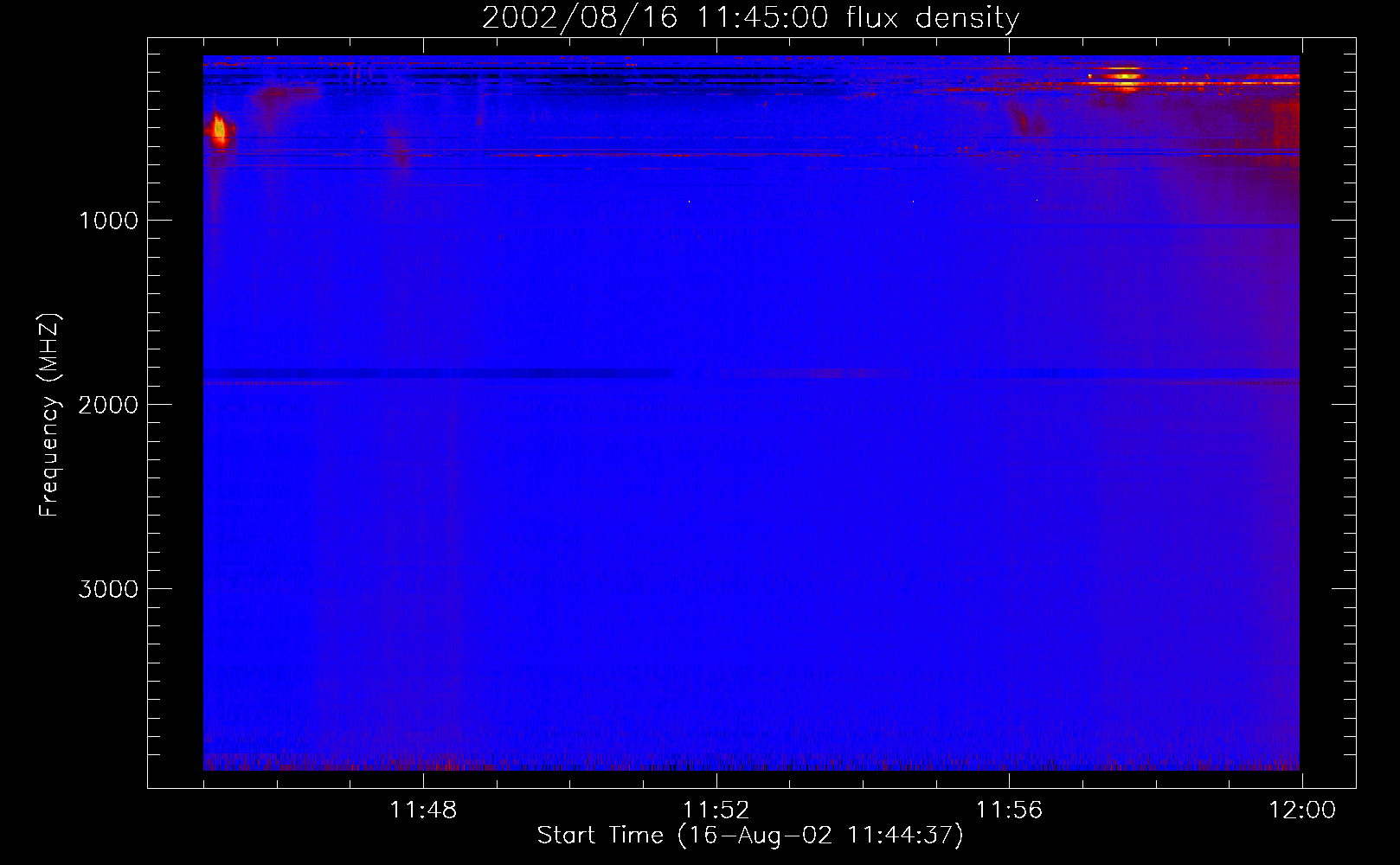Click the "Start Time (16-Aug-02 11:44:37)" axis label
This screenshot has width=1400, height=865.
750,836
